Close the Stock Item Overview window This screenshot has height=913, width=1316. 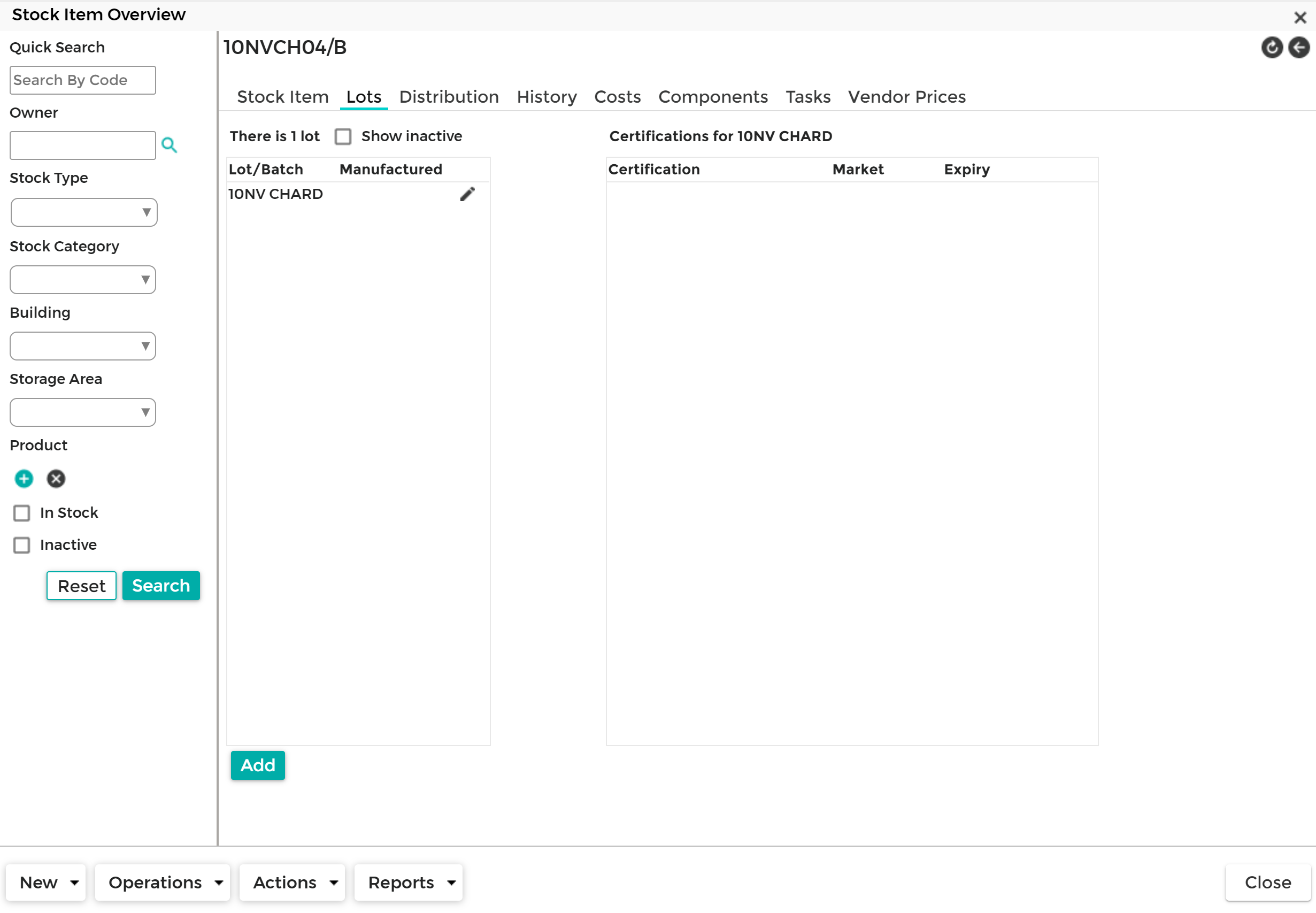point(1300,18)
